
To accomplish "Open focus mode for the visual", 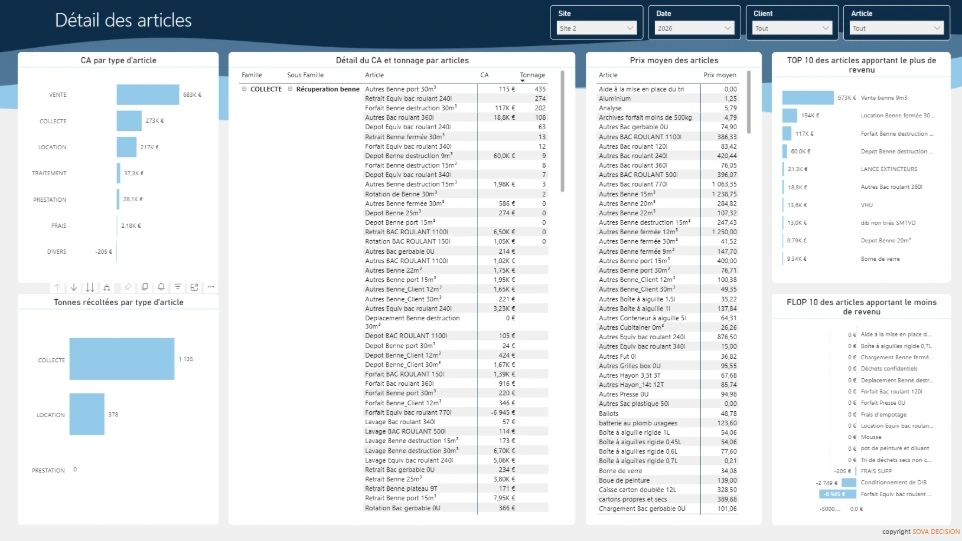I will 194,287.
